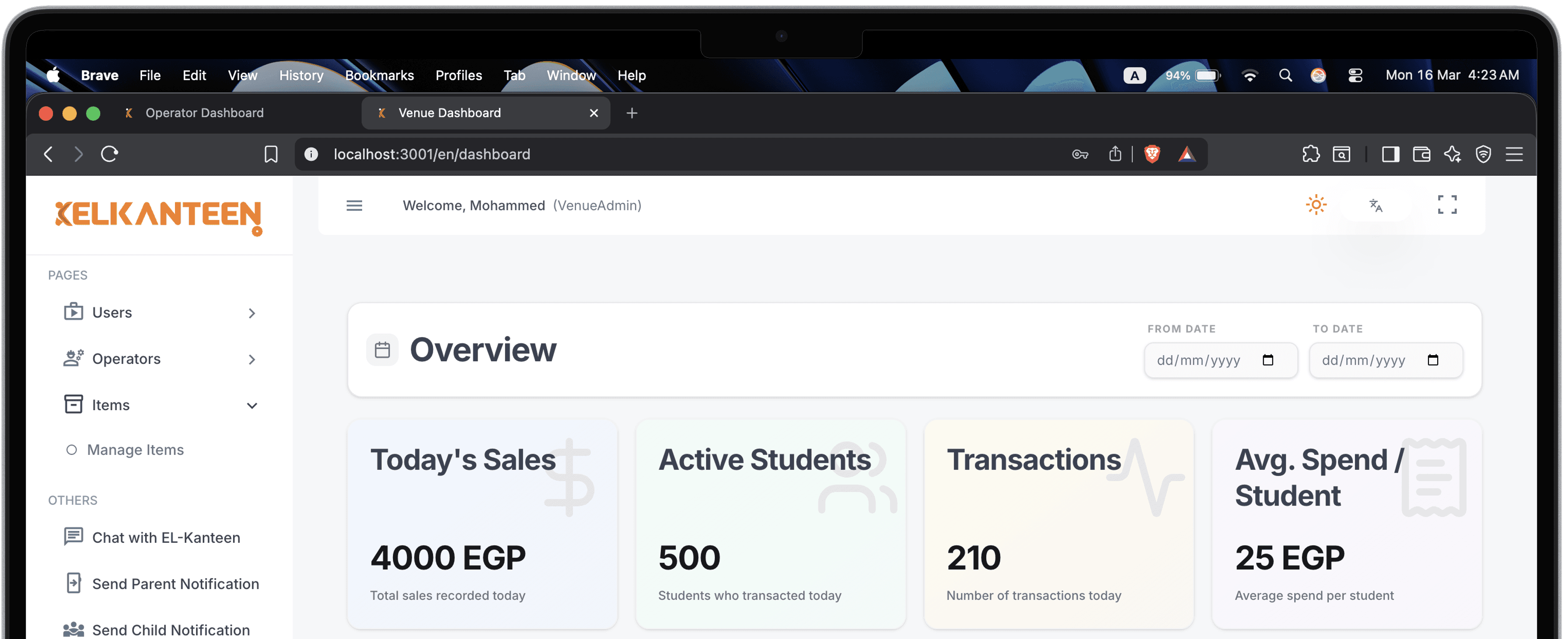Open the Brave Wallet icon
Screen dimensions: 1568x639
(x=1421, y=154)
